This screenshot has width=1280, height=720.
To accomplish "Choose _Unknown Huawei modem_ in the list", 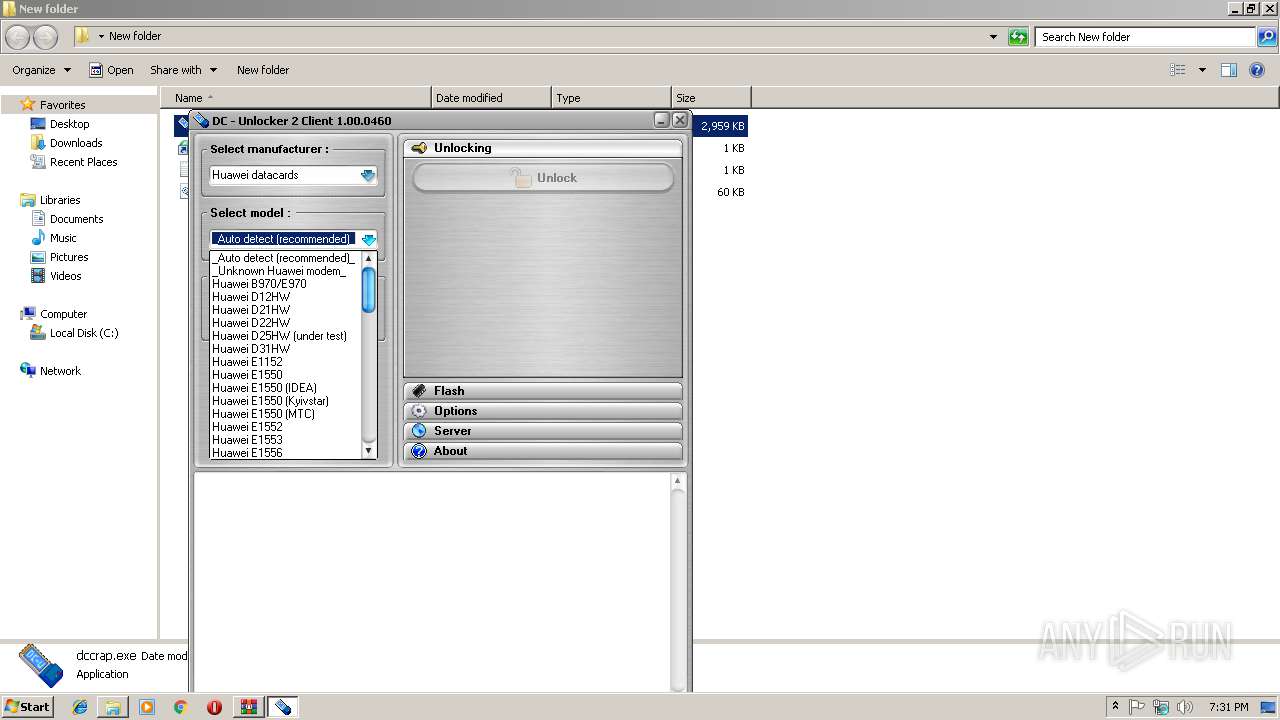I will coord(285,271).
